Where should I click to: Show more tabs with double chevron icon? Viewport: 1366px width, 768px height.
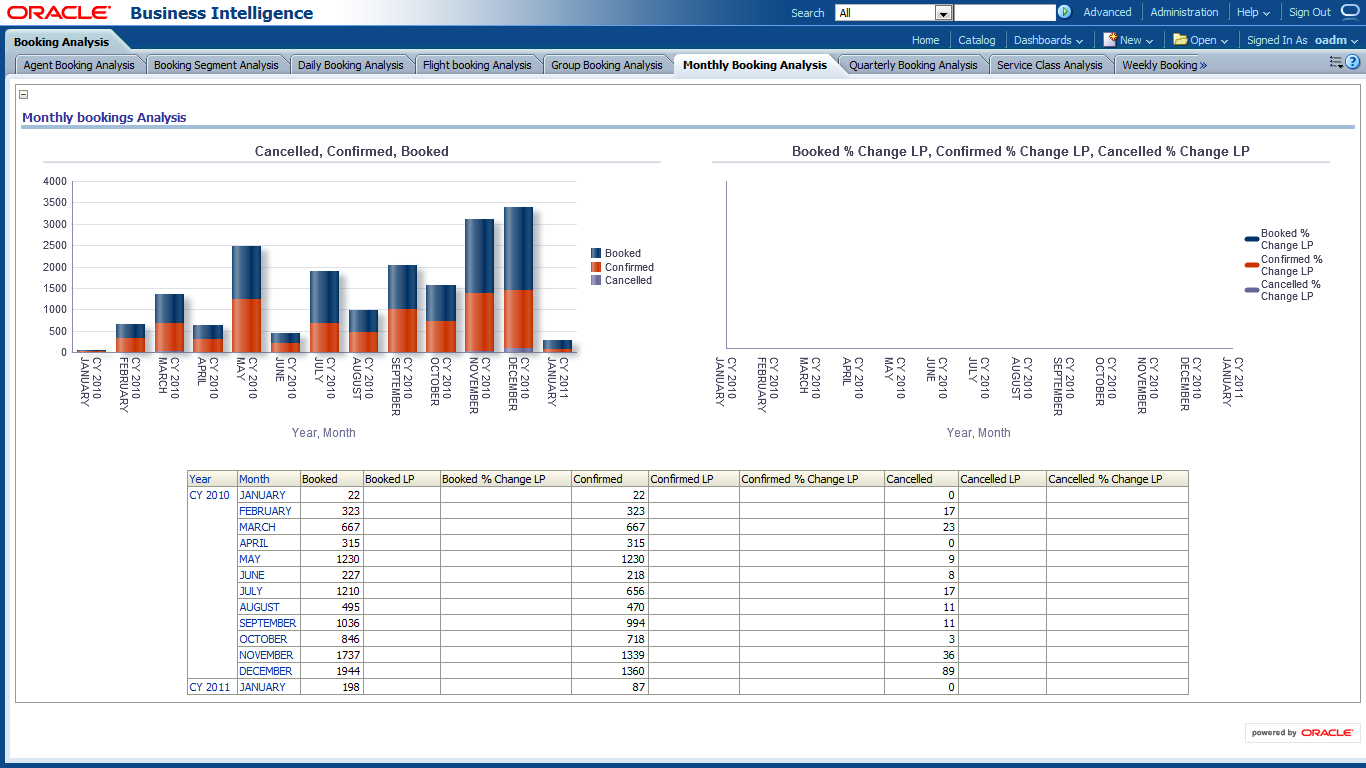click(x=1203, y=65)
